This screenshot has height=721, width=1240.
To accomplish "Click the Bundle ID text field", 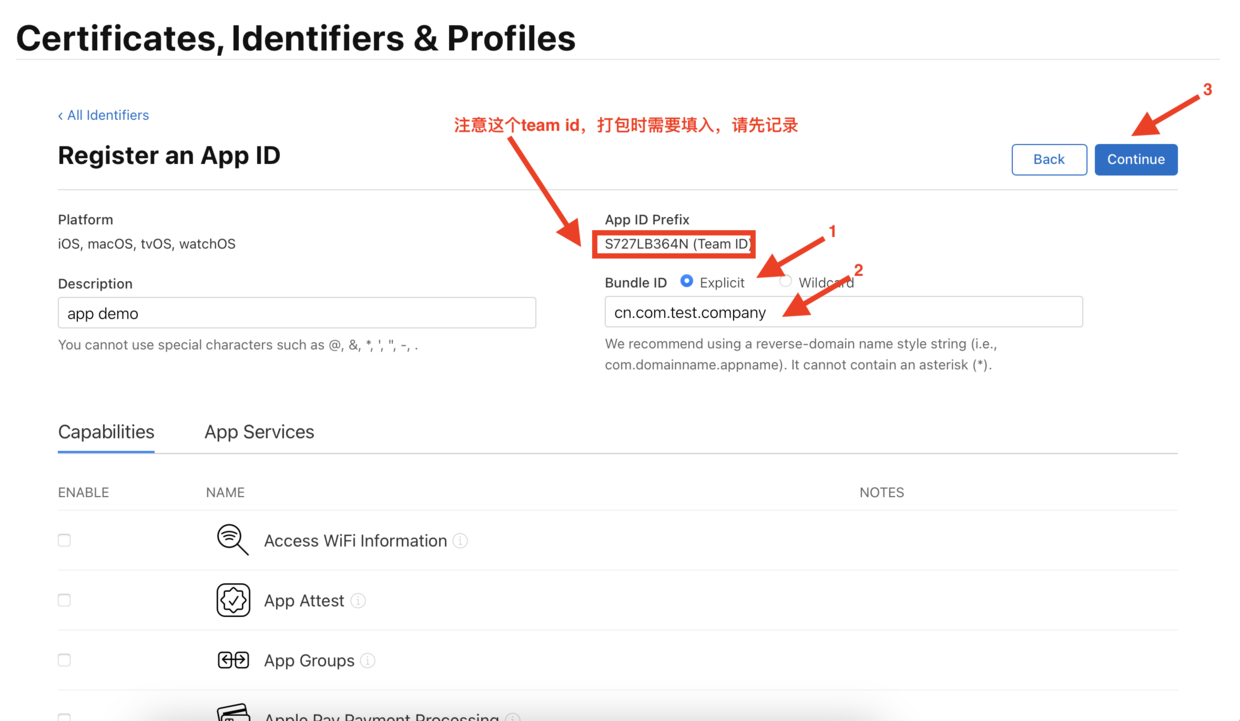I will click(844, 312).
